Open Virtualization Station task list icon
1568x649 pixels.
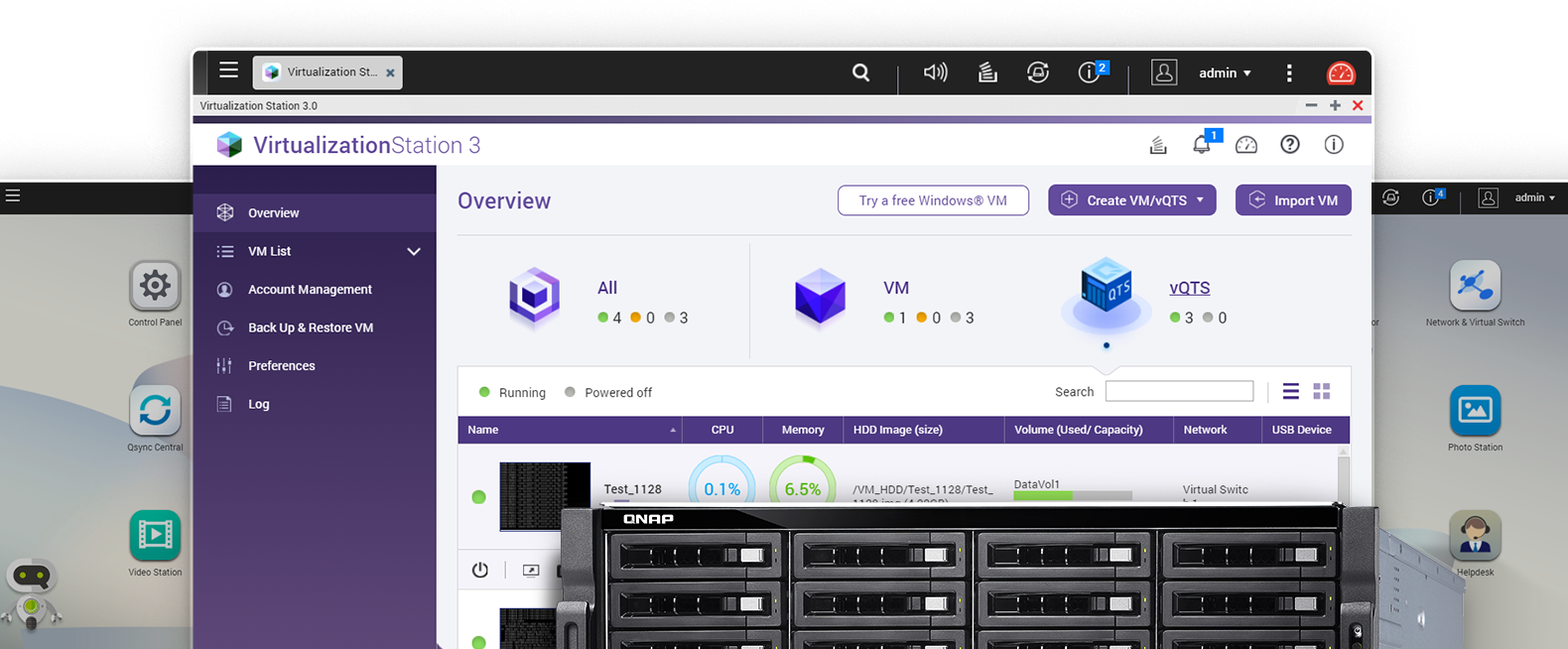1158,145
